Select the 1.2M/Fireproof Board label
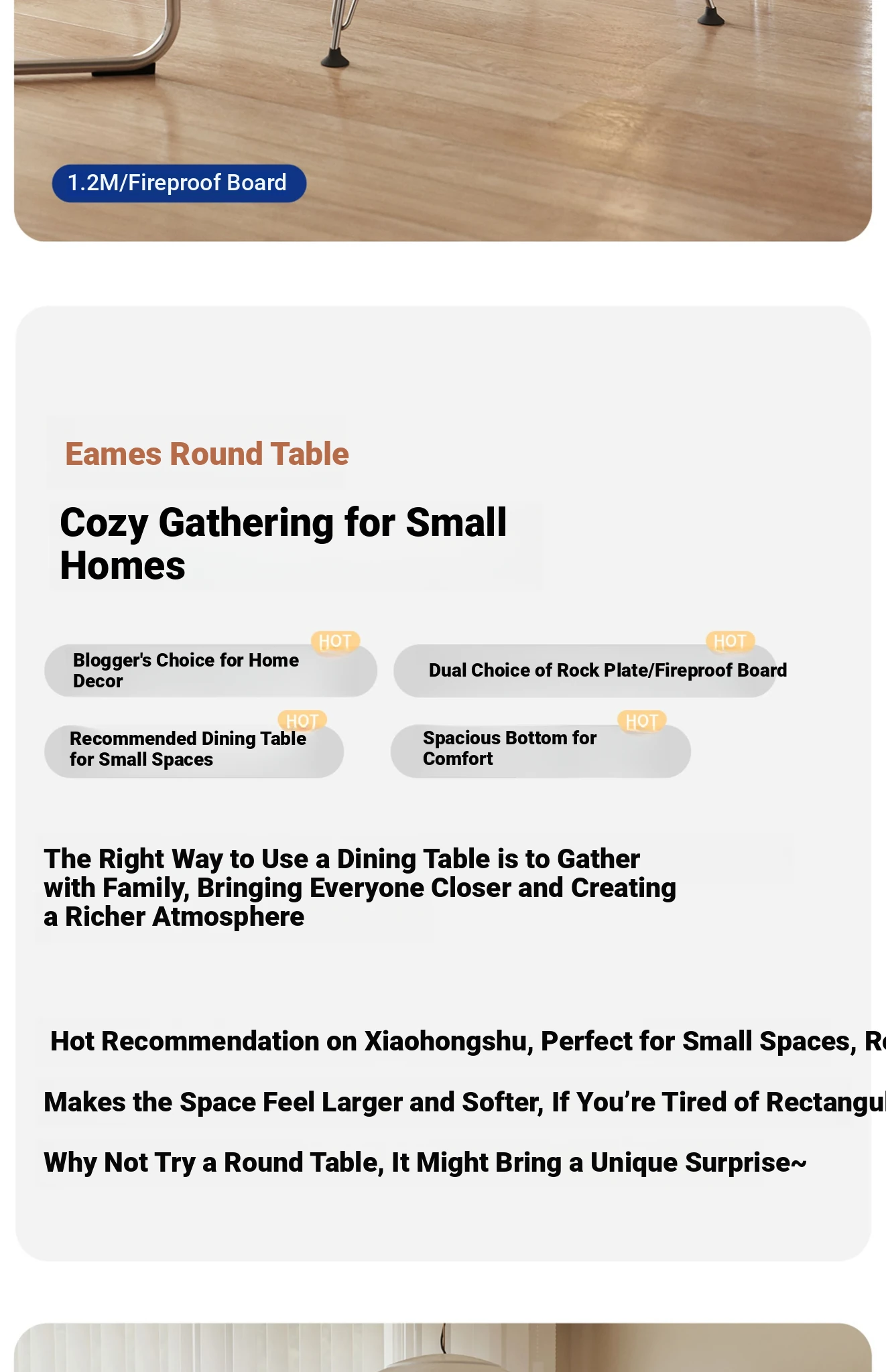This screenshot has height=1372, width=886. pos(179,183)
